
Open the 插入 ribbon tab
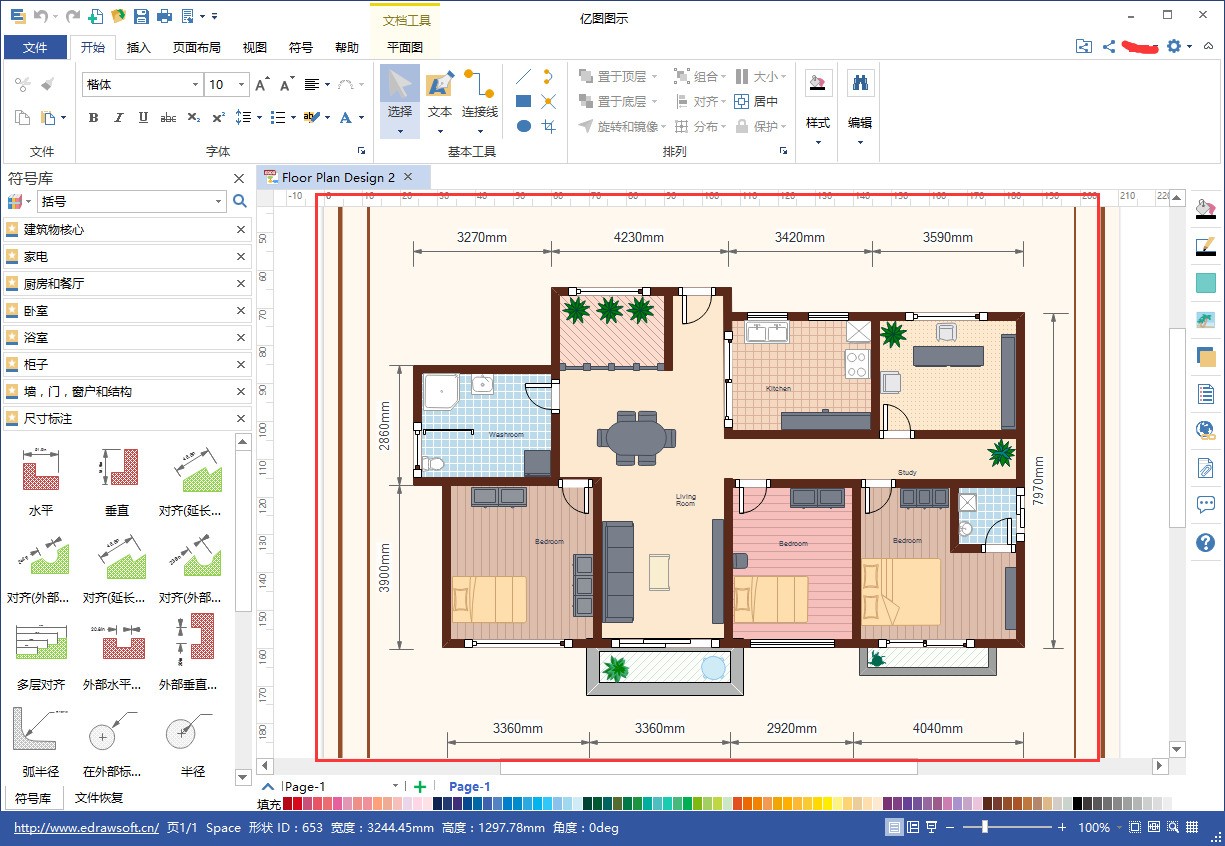pyautogui.click(x=139, y=47)
